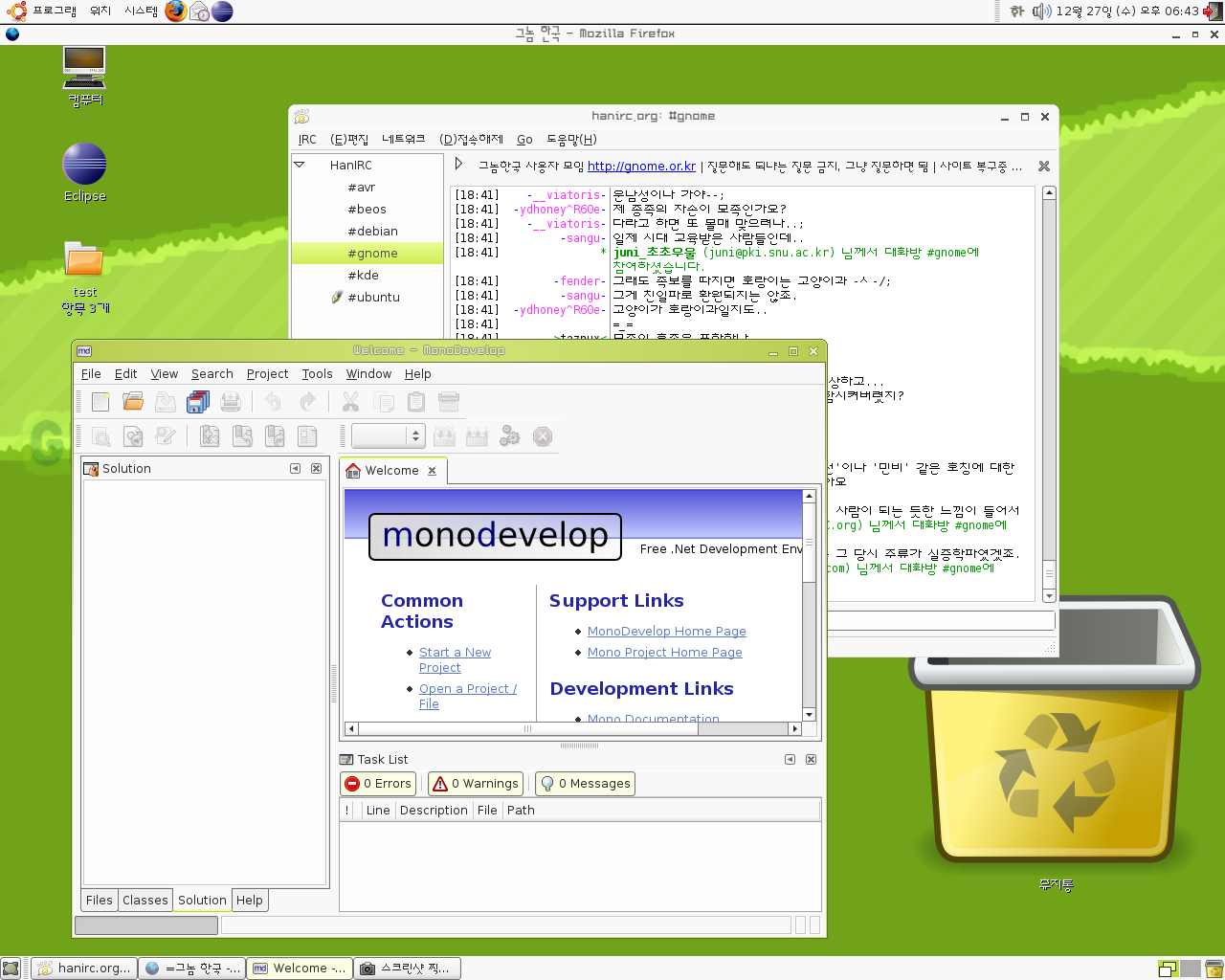Click the Toggle Bookmark icon
This screenshot has height=980, width=1225.
210,436
